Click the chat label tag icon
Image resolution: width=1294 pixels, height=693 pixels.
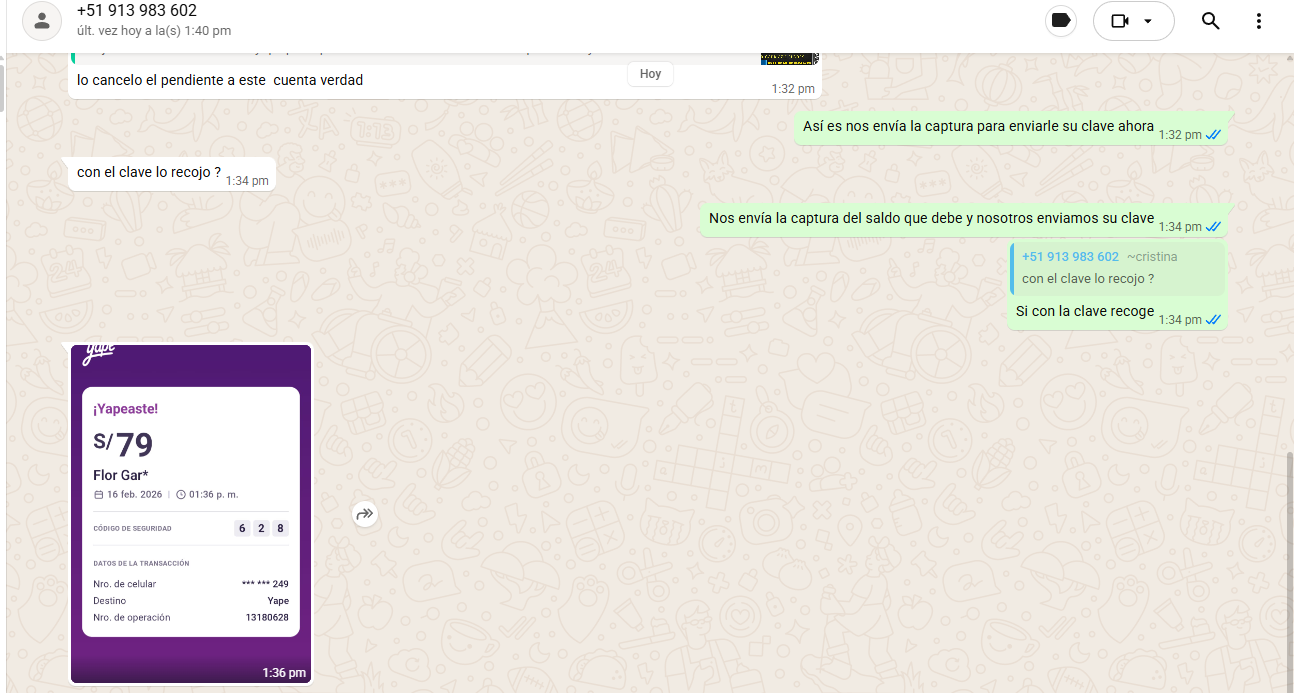[x=1061, y=21]
